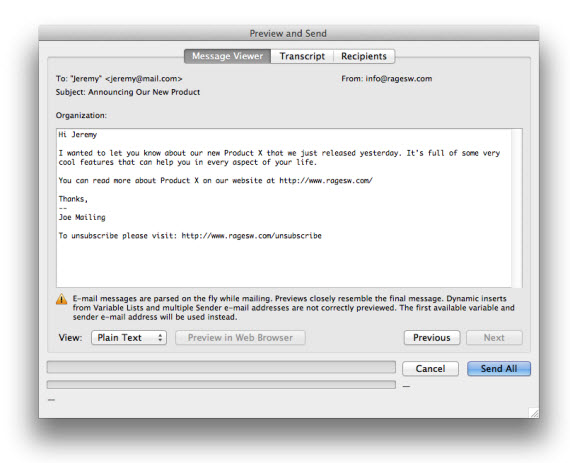Cancel the mailing
The width and height of the screenshot is (570, 463).
point(430,369)
